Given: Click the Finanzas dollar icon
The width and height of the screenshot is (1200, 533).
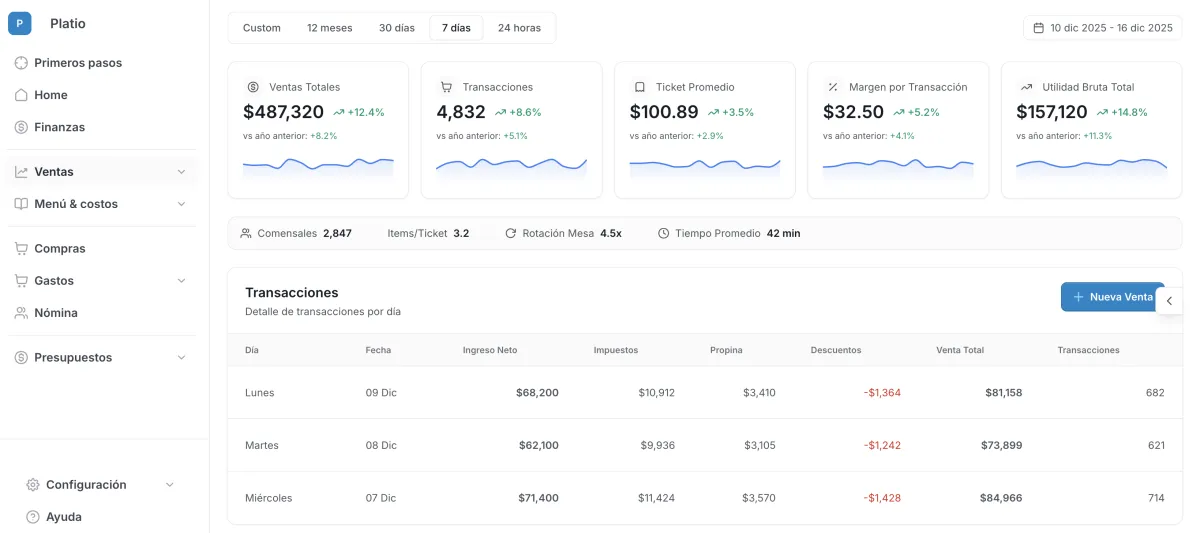Looking at the screenshot, I should tap(21, 127).
